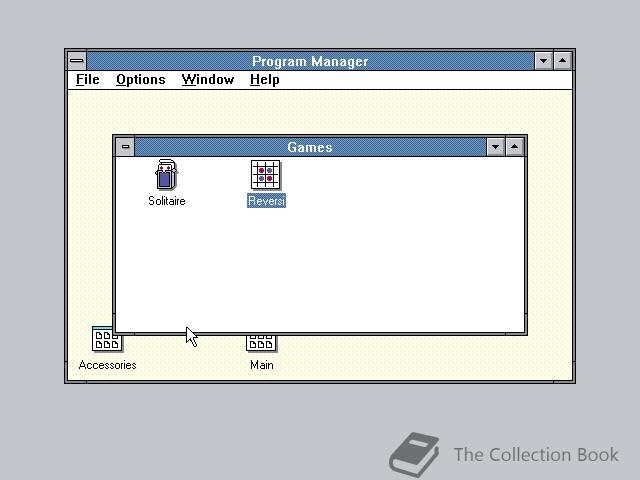Minimize the Program Manager window
This screenshot has width=640, height=480.
543,61
